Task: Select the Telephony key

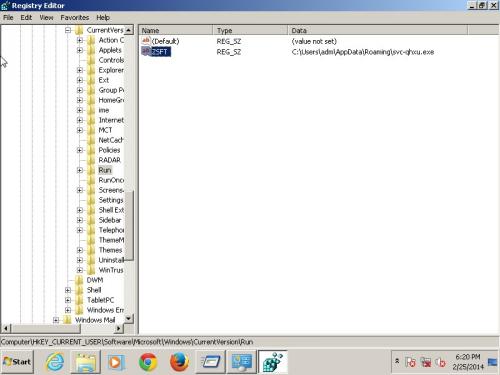Action: (x=111, y=230)
